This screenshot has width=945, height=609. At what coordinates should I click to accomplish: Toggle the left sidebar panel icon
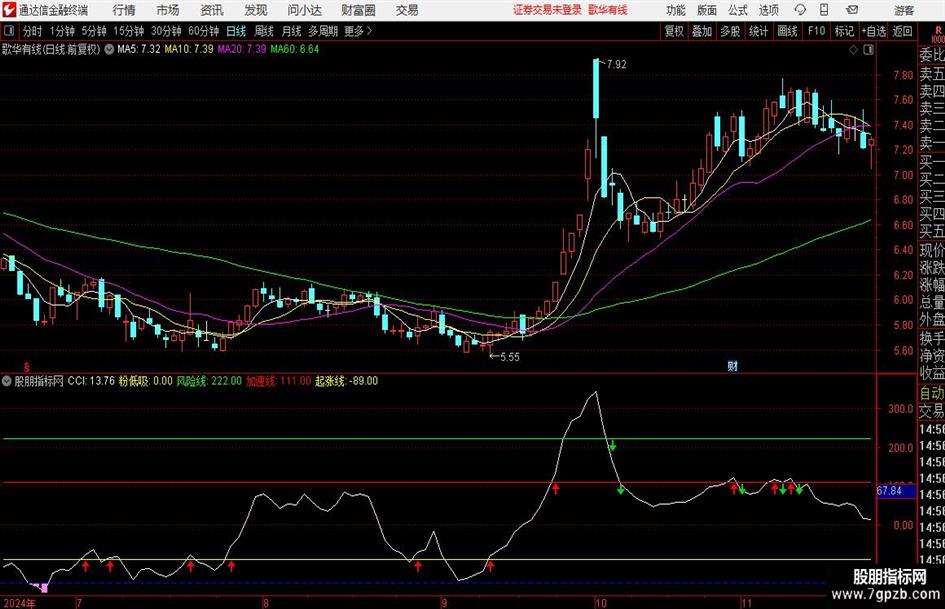tap(8, 31)
